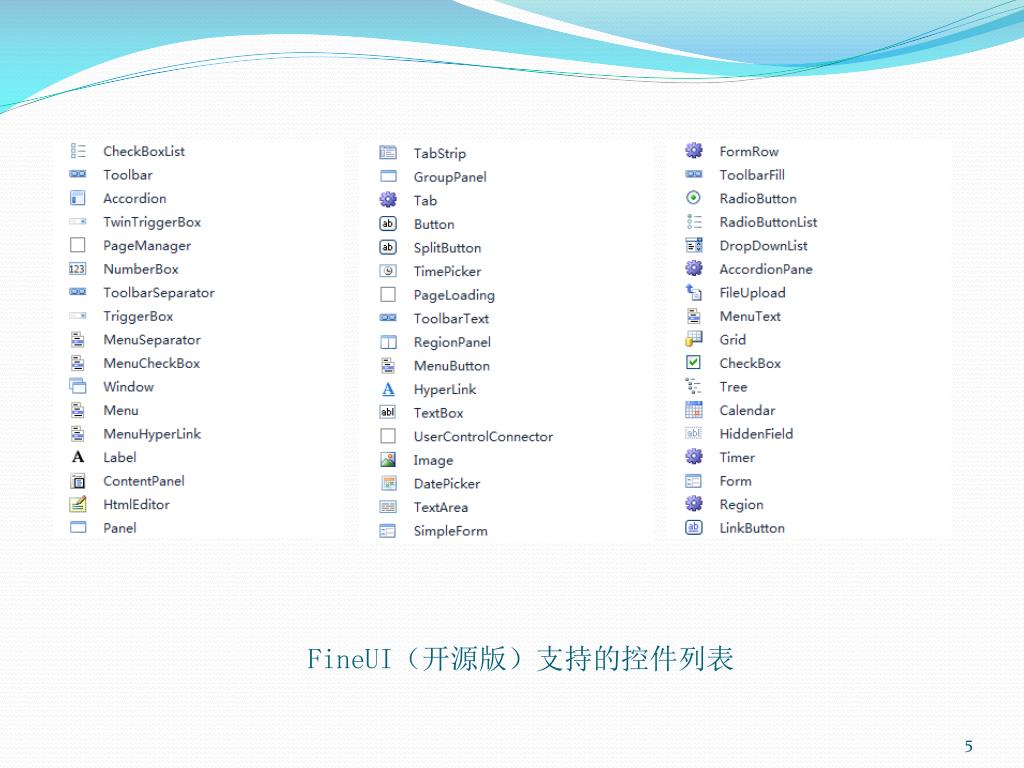
Task: Select the Window control icon
Action: pyautogui.click(x=78, y=386)
